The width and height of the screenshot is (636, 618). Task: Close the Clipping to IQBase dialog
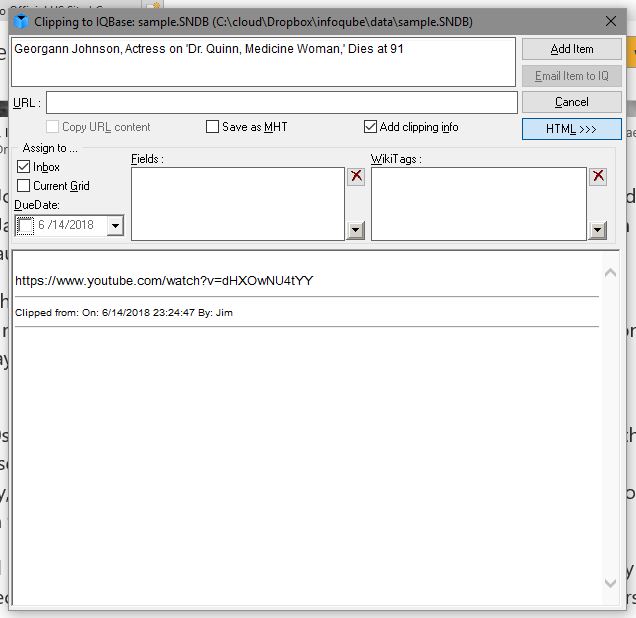tap(610, 21)
